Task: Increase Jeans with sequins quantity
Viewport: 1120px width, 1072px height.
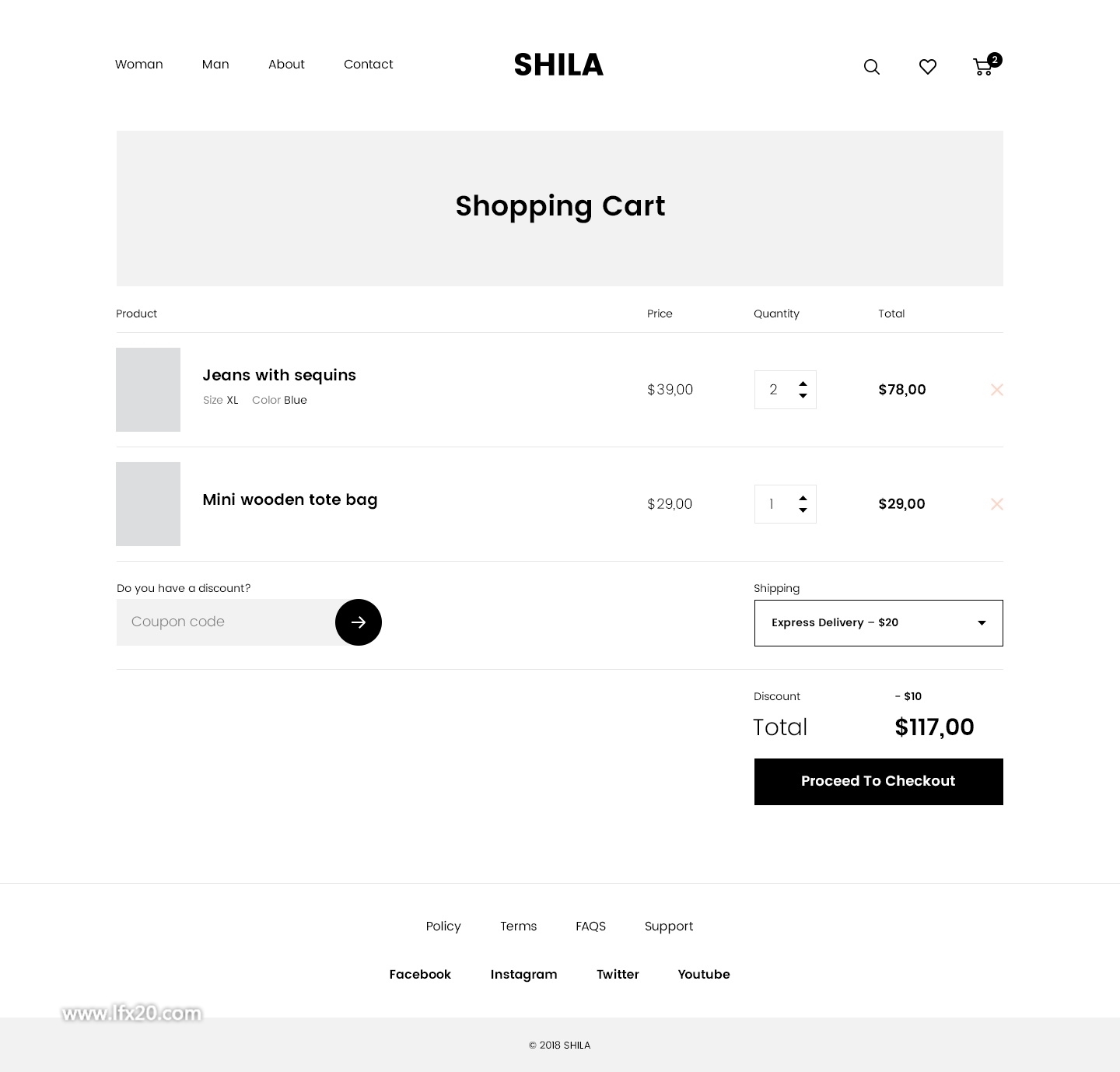Action: coord(803,384)
